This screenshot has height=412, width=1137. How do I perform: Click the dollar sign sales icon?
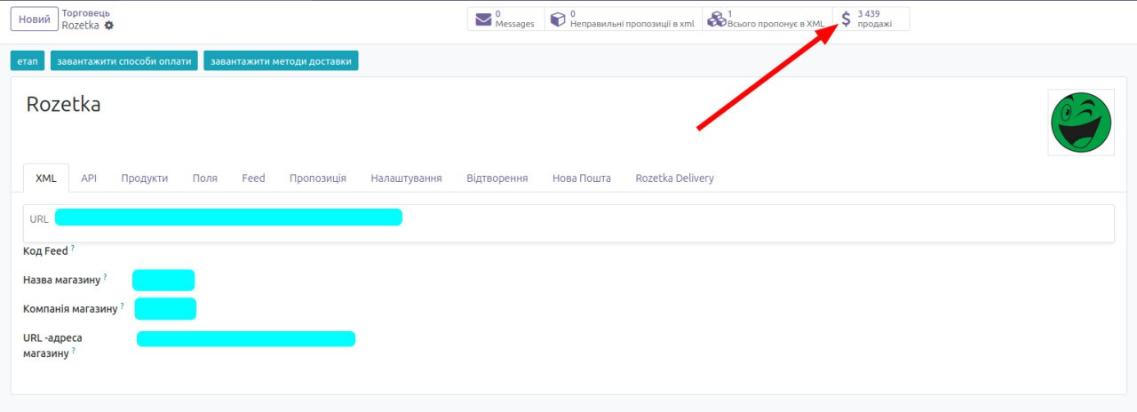[x=845, y=20]
